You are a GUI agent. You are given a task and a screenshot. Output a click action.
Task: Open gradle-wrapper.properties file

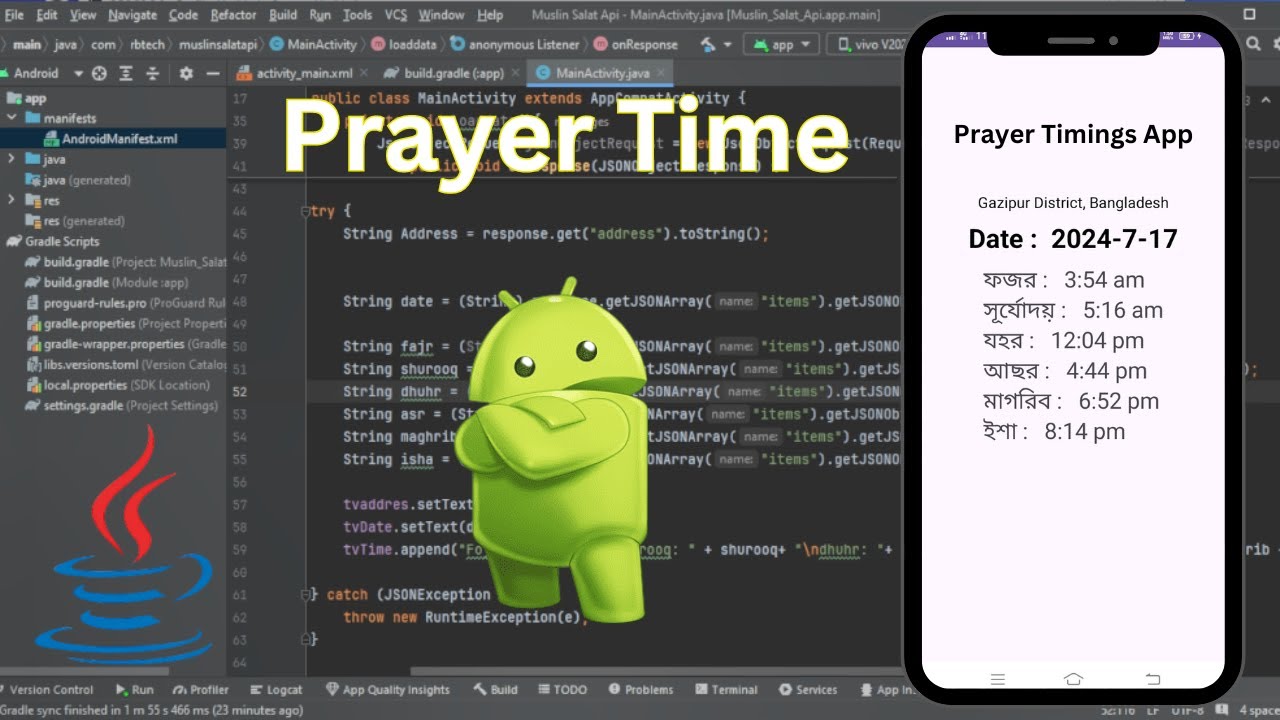127,344
